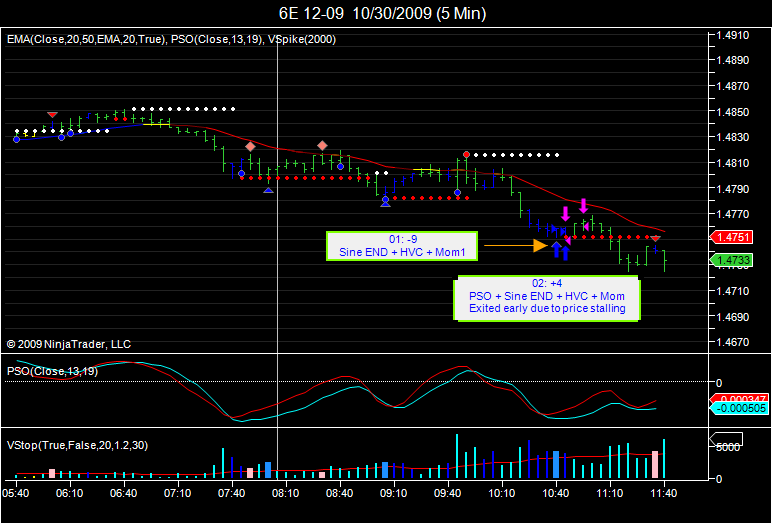Click the 06:40 time axis label
The image size is (772, 524).
click(x=124, y=492)
